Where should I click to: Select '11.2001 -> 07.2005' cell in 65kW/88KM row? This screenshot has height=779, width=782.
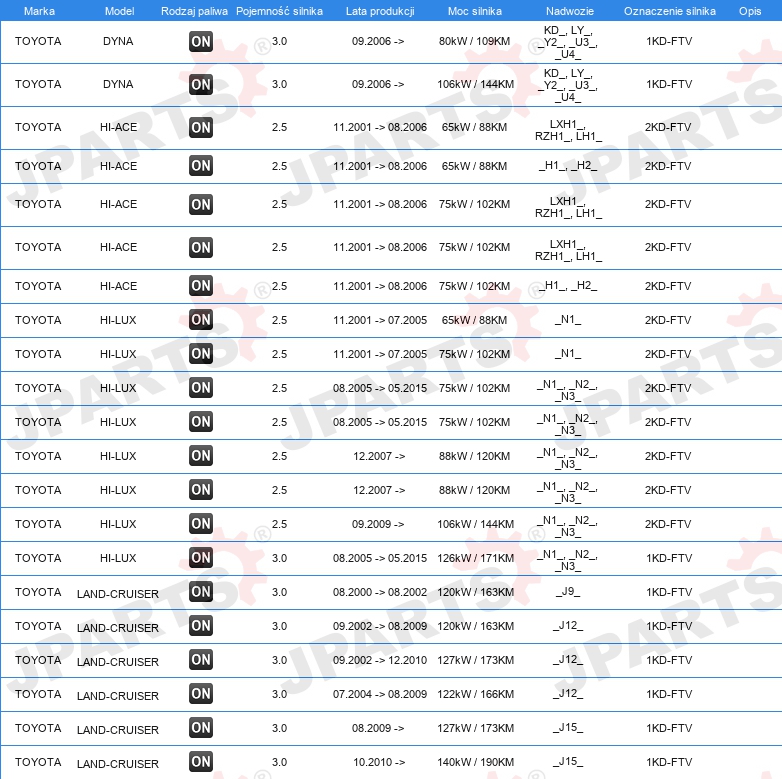(380, 320)
